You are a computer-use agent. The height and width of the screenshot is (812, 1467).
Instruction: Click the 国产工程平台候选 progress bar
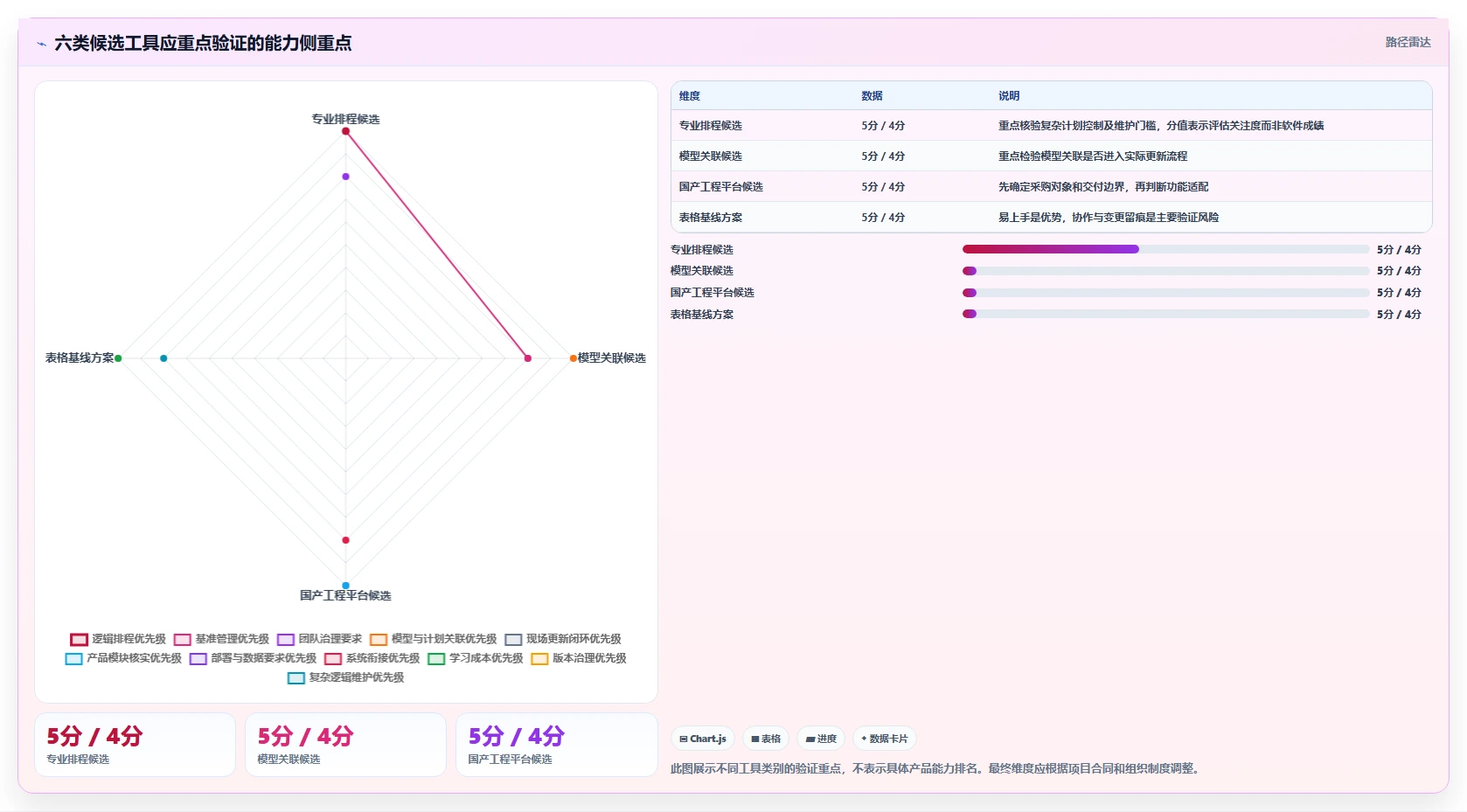tap(1165, 293)
